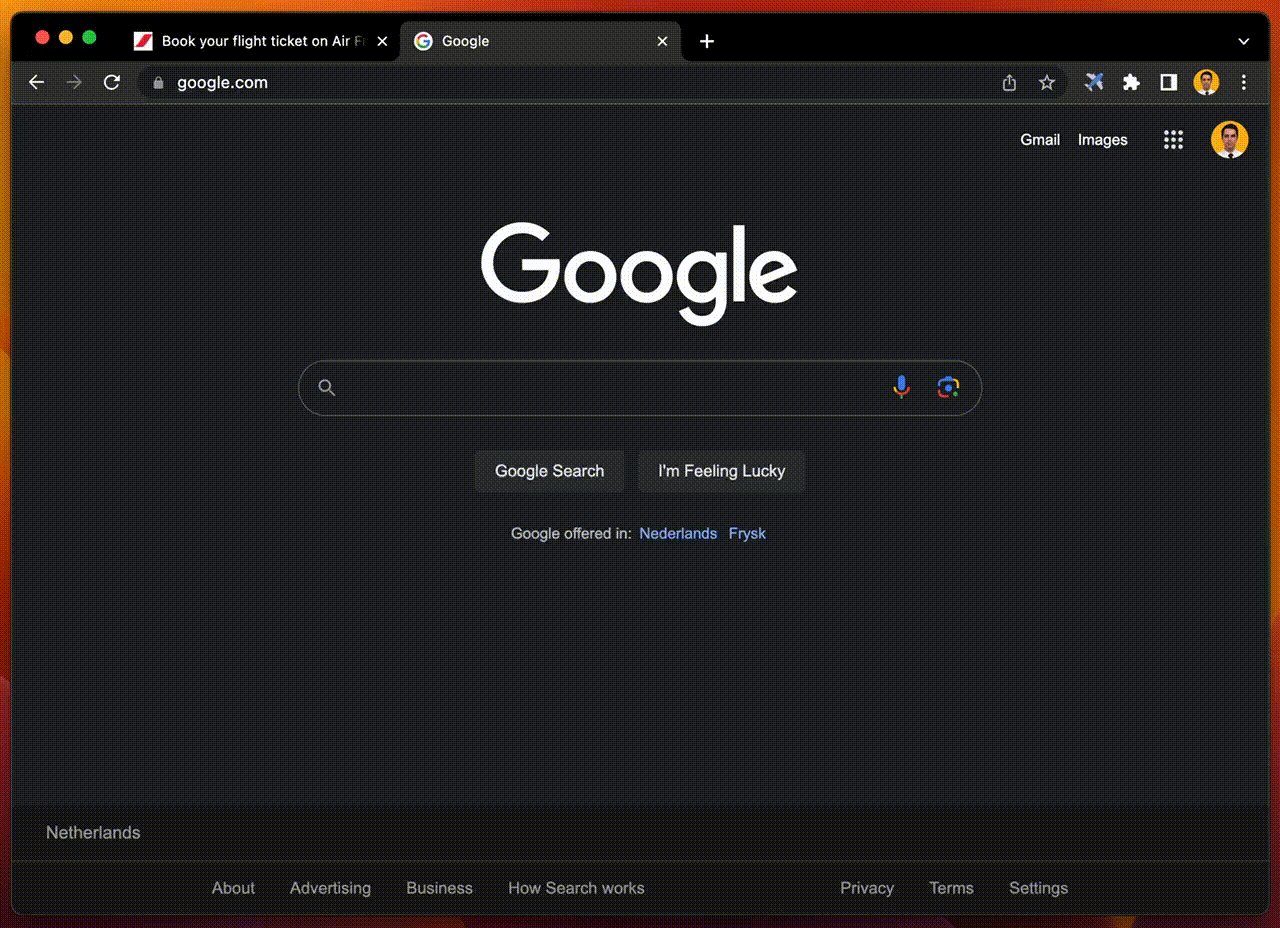1280x928 pixels.
Task: Click the magnifier icon in search box
Action: point(326,387)
